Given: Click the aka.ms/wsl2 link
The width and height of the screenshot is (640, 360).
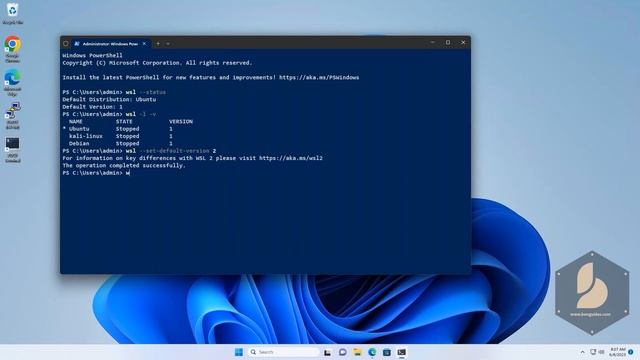Looking at the screenshot, I should [291, 158].
